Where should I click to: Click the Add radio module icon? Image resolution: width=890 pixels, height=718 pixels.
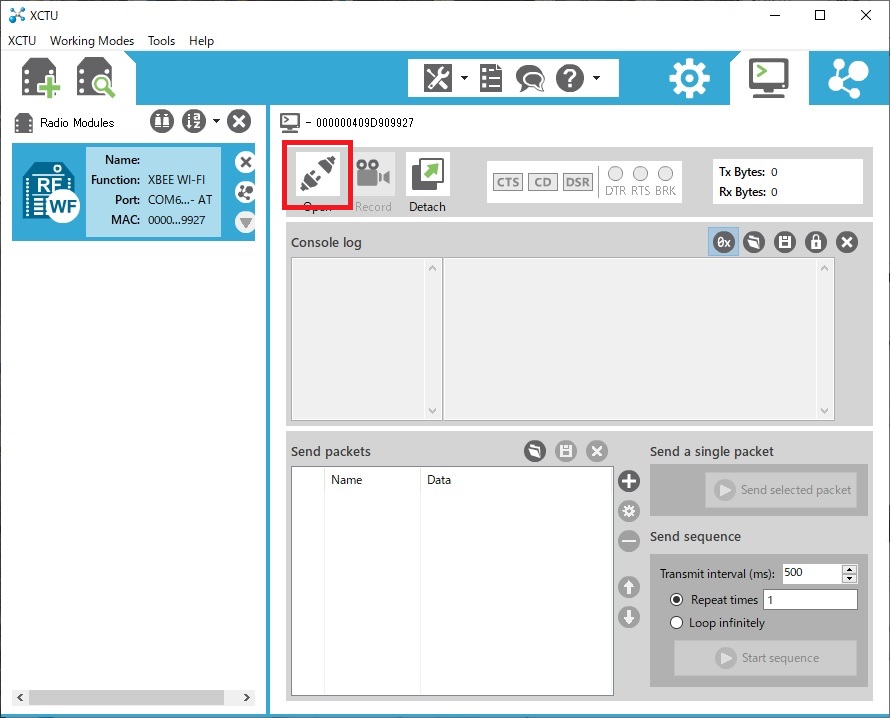click(41, 78)
